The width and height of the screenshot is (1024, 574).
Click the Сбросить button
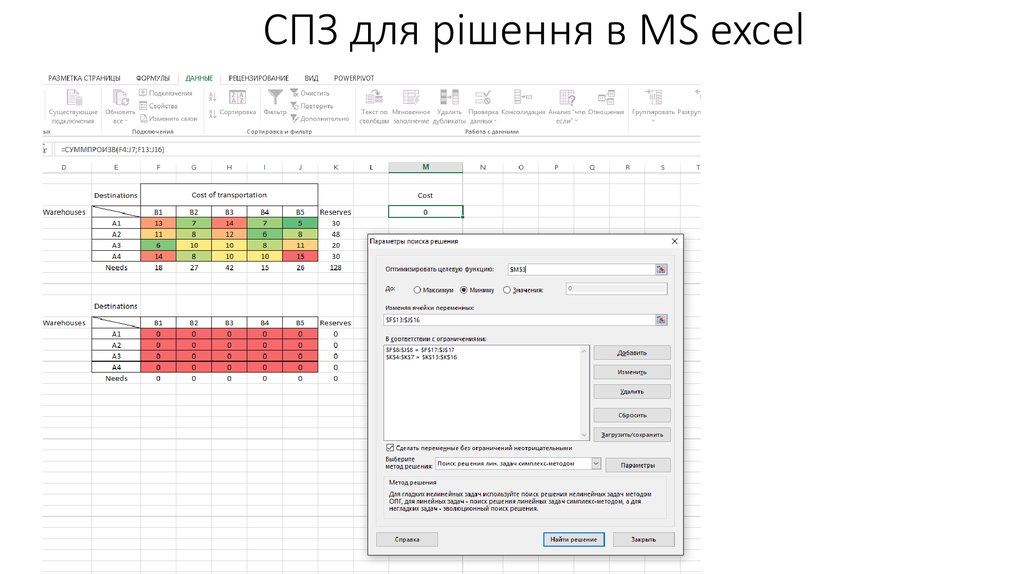tap(632, 415)
